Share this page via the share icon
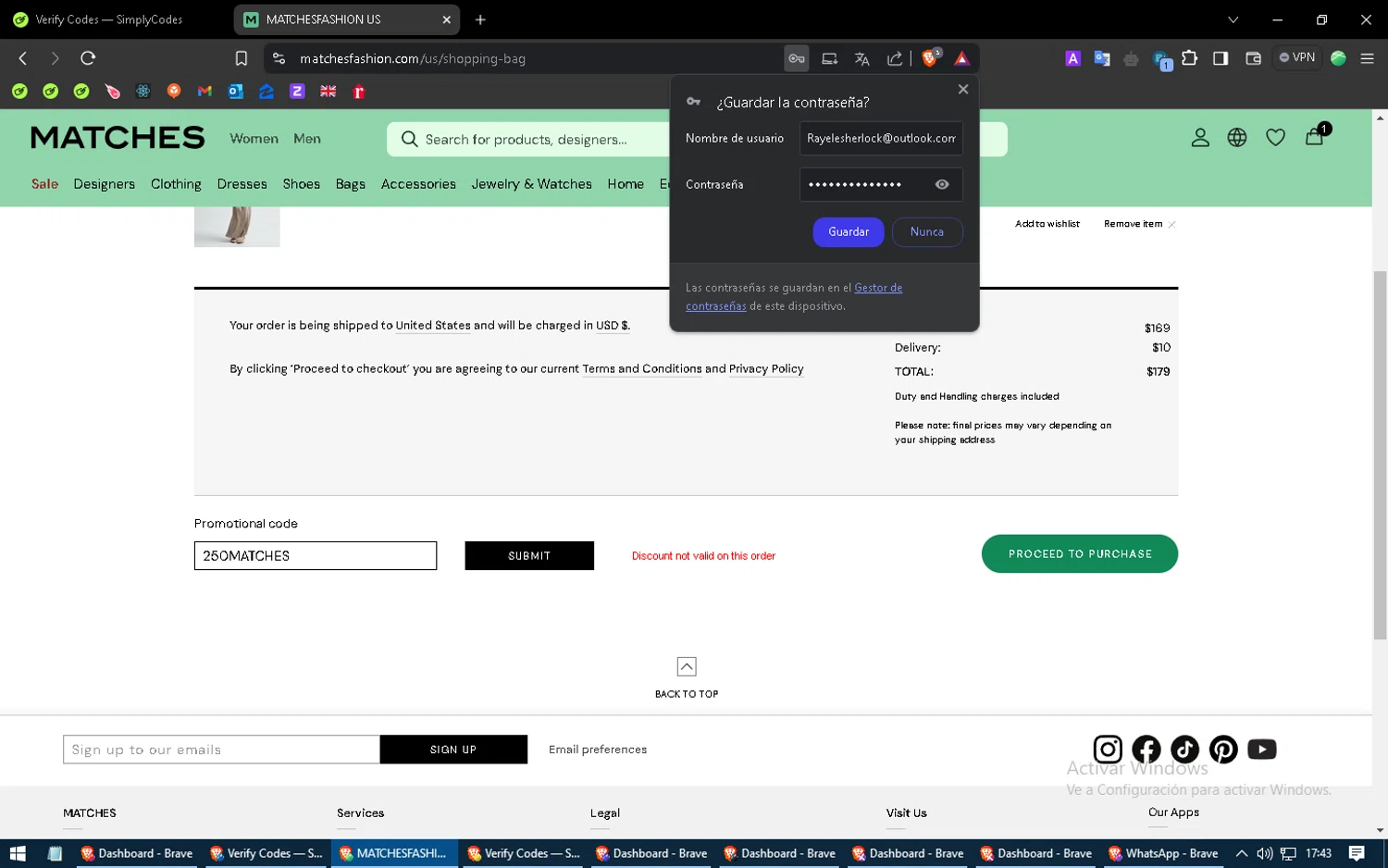 tap(895, 58)
